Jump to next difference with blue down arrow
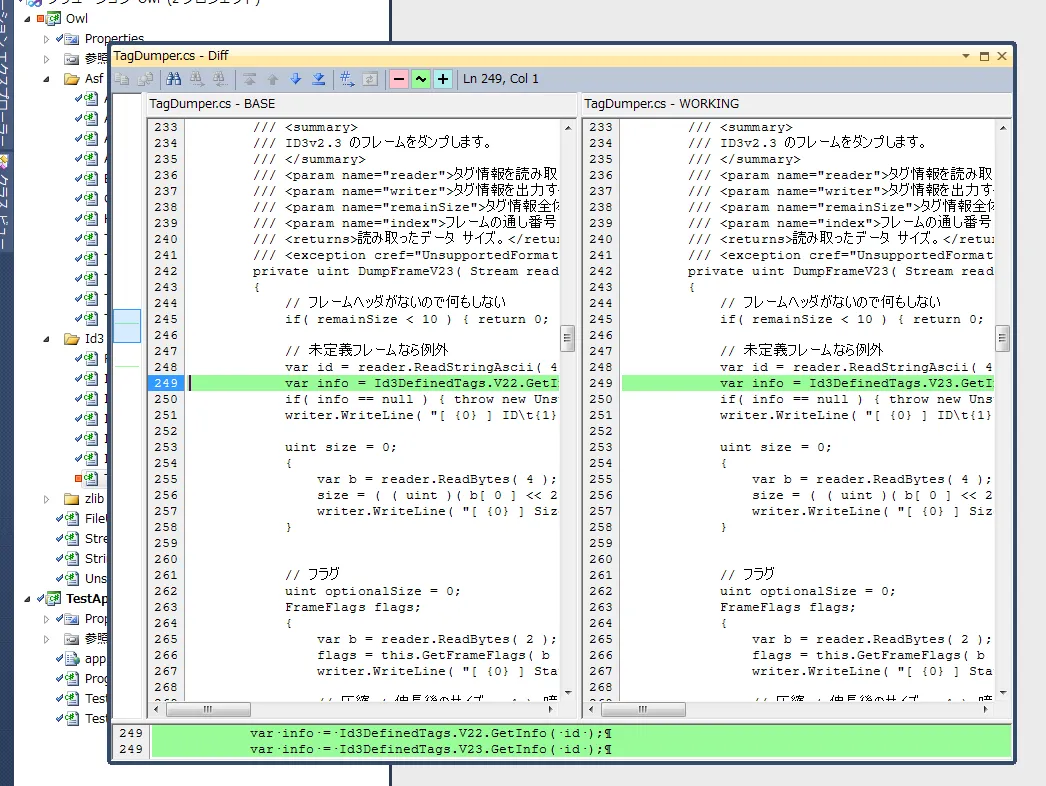 [x=296, y=79]
